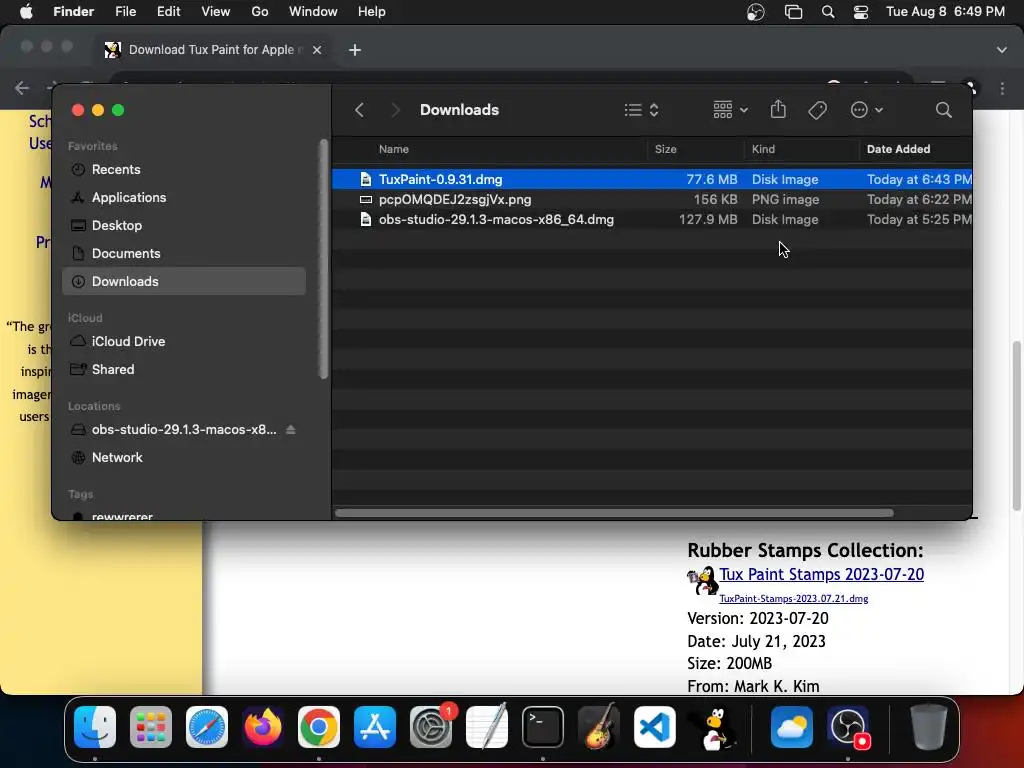Viewport: 1024px width, 768px height.
Task: Select pcpOMQDEJ2zsgjVx.png file
Action: (x=652, y=199)
